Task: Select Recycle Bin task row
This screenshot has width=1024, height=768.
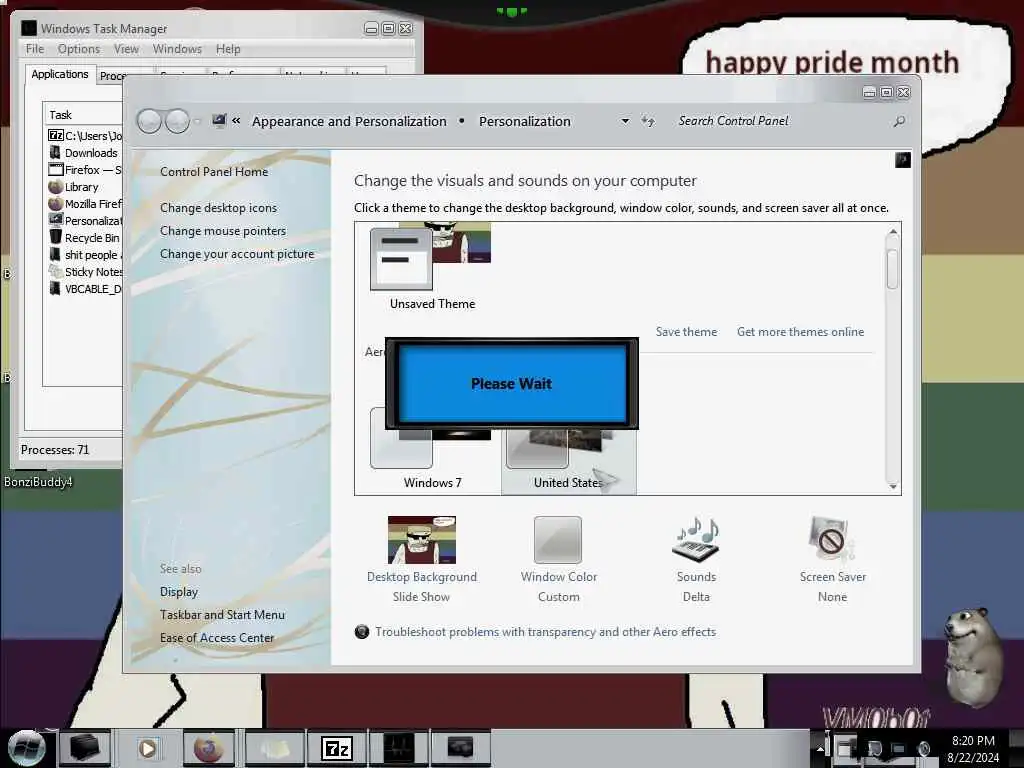Action: pos(84,238)
